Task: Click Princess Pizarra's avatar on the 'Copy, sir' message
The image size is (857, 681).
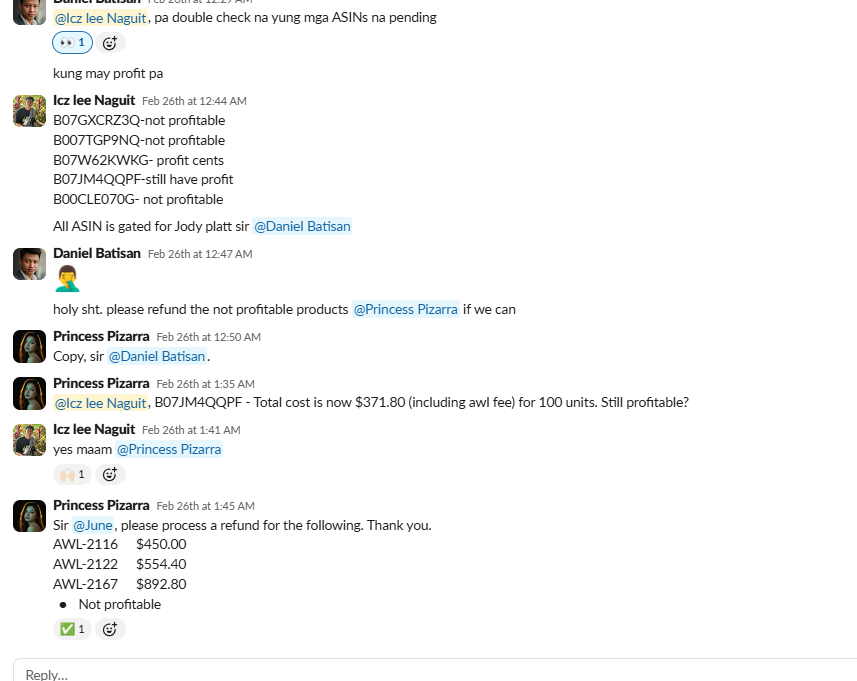Action: (30, 346)
